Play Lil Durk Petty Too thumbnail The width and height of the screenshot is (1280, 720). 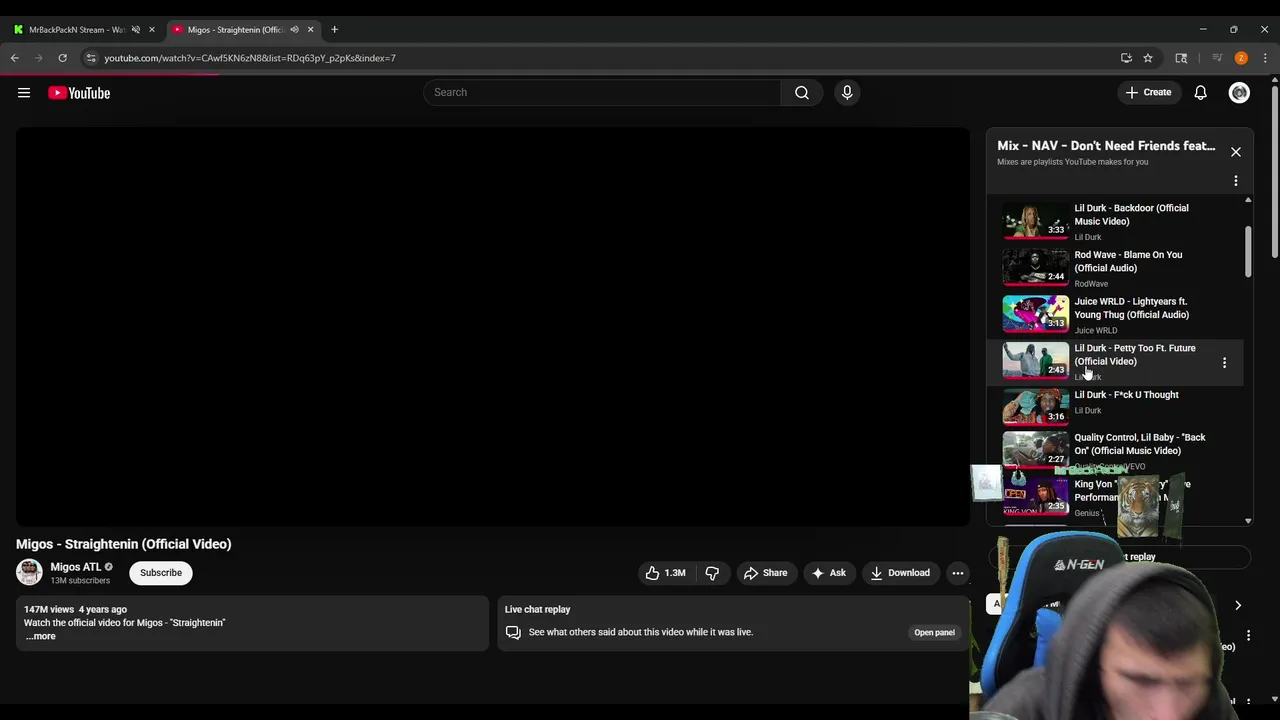(x=1035, y=361)
